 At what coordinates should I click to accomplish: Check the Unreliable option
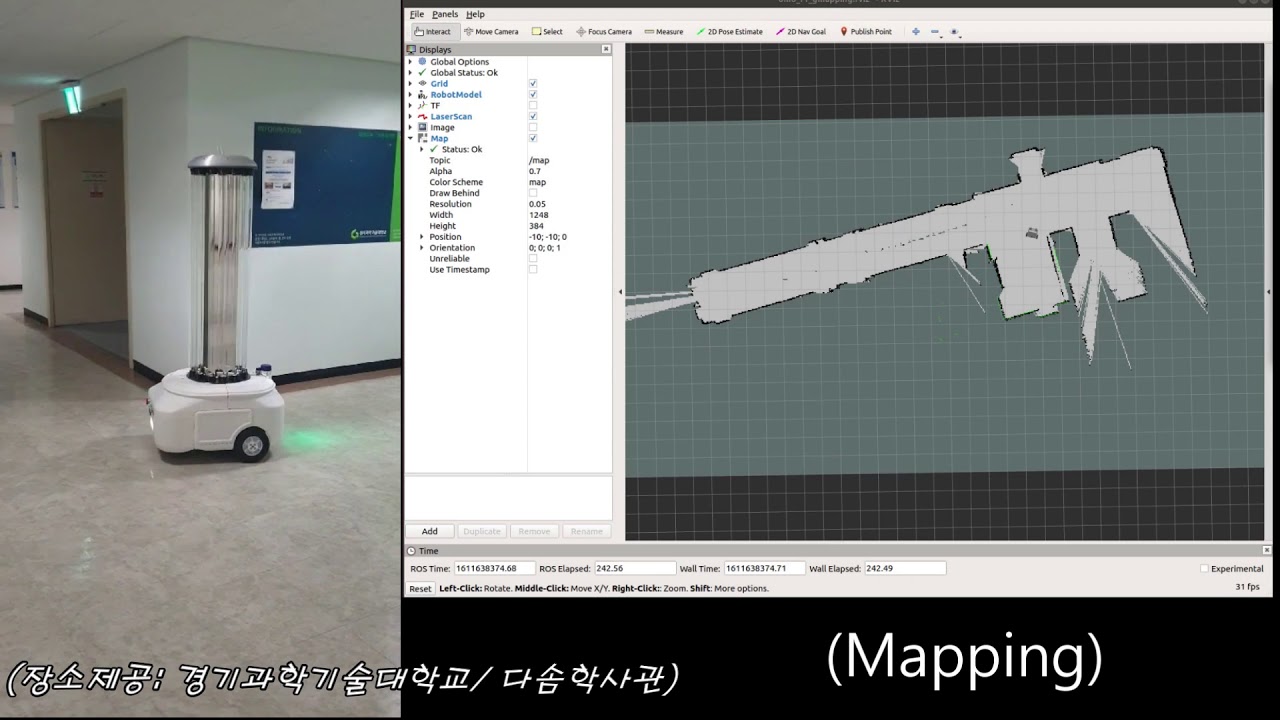coord(533,258)
